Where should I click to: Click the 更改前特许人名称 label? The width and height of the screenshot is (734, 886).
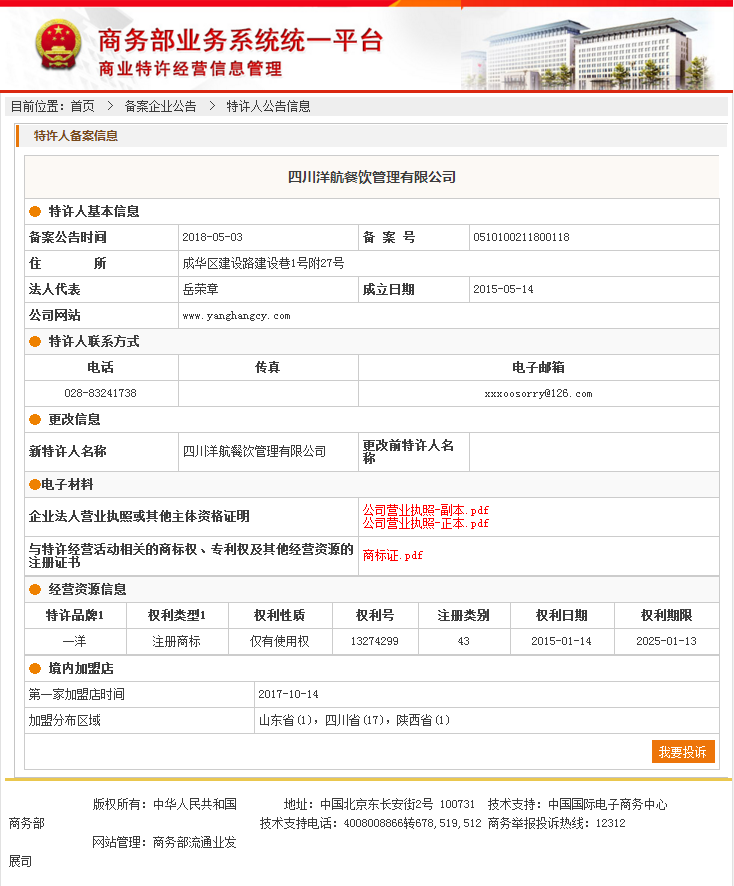pyautogui.click(x=408, y=451)
